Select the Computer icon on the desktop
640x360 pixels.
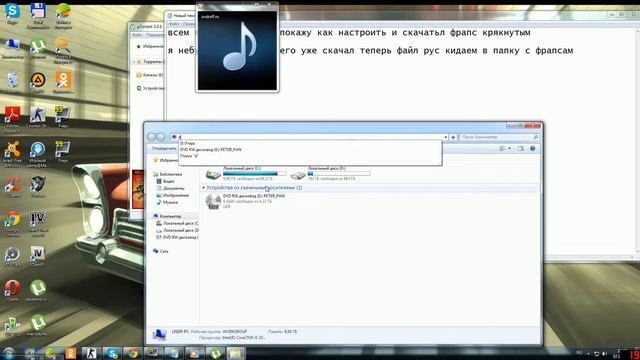click(12, 46)
